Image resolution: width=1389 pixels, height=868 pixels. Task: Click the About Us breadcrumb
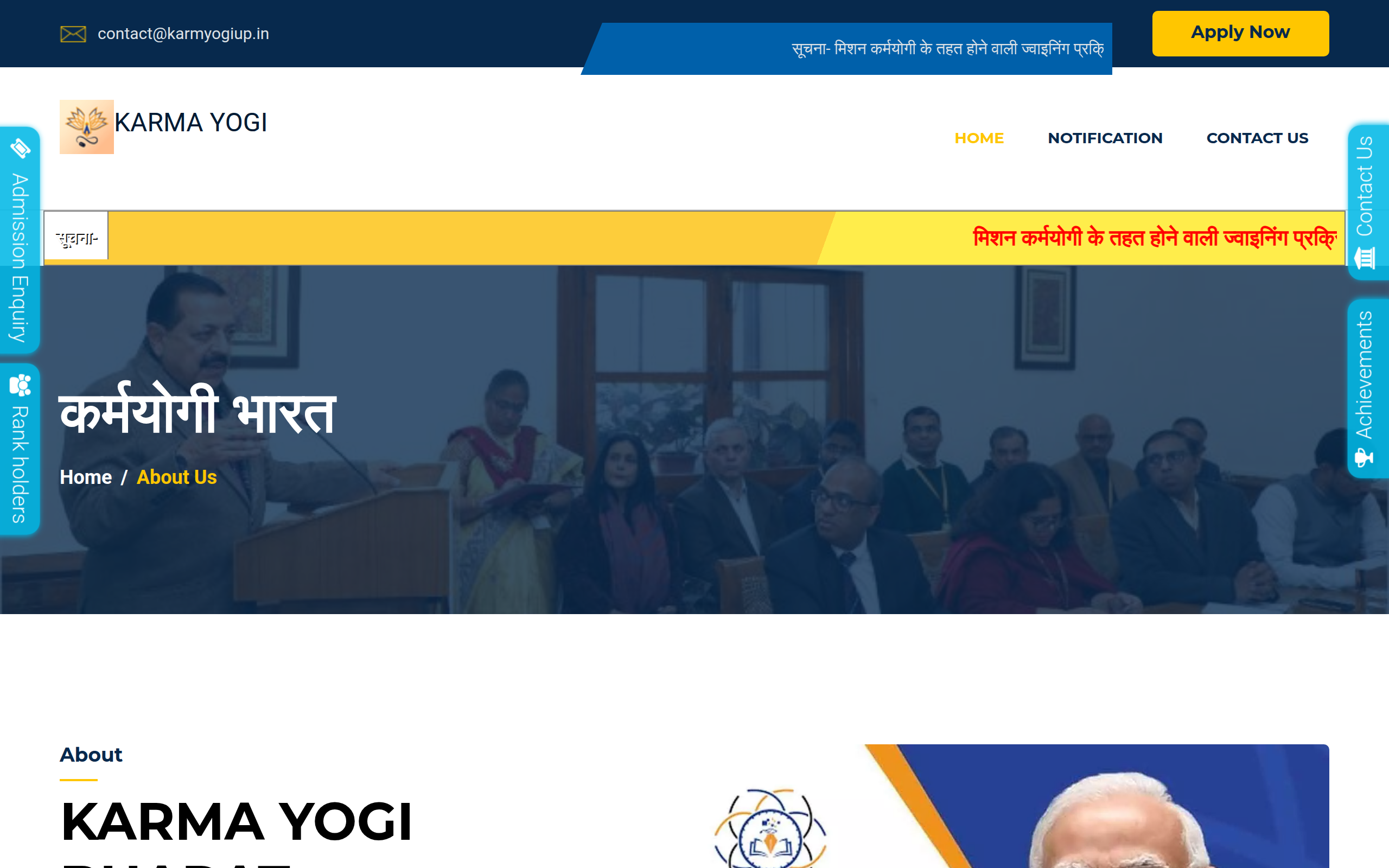tap(177, 477)
